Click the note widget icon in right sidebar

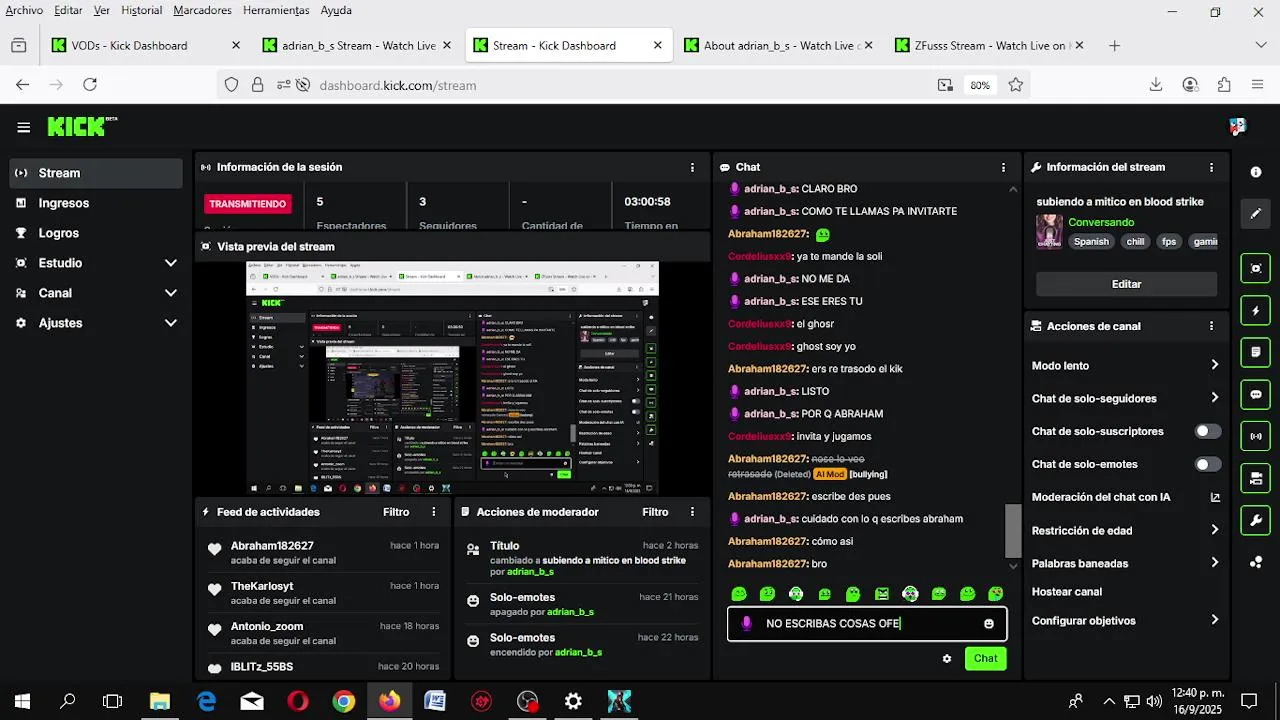(x=1256, y=352)
